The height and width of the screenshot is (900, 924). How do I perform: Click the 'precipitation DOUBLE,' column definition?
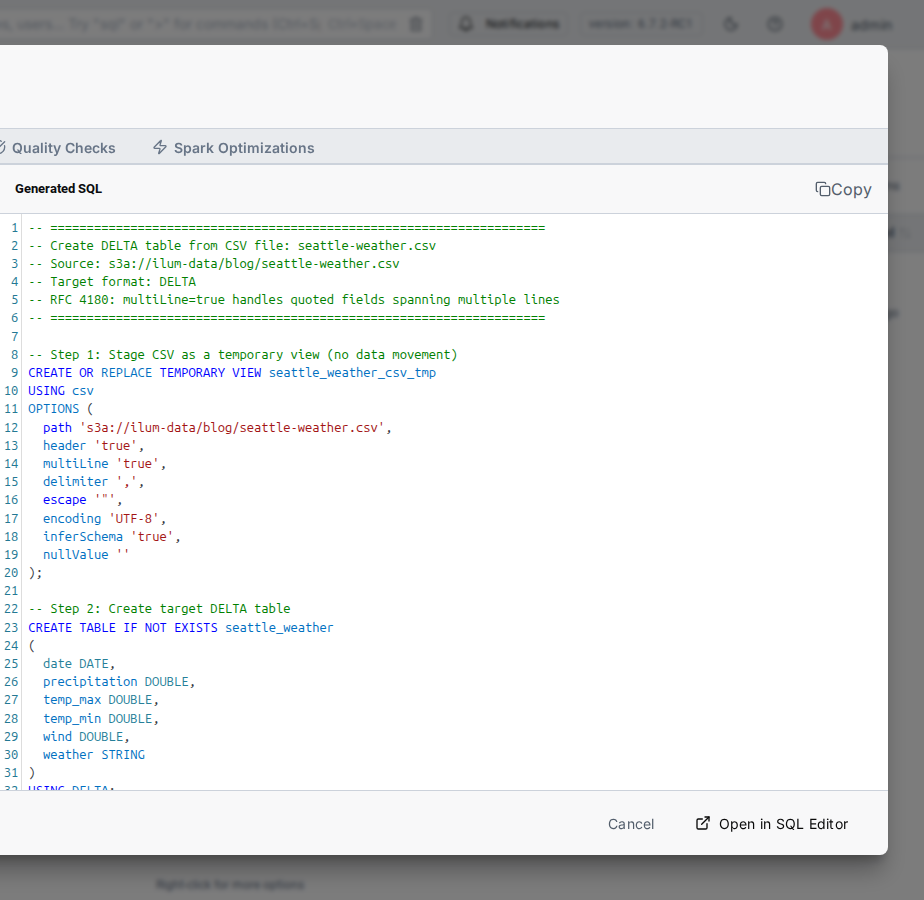(118, 682)
